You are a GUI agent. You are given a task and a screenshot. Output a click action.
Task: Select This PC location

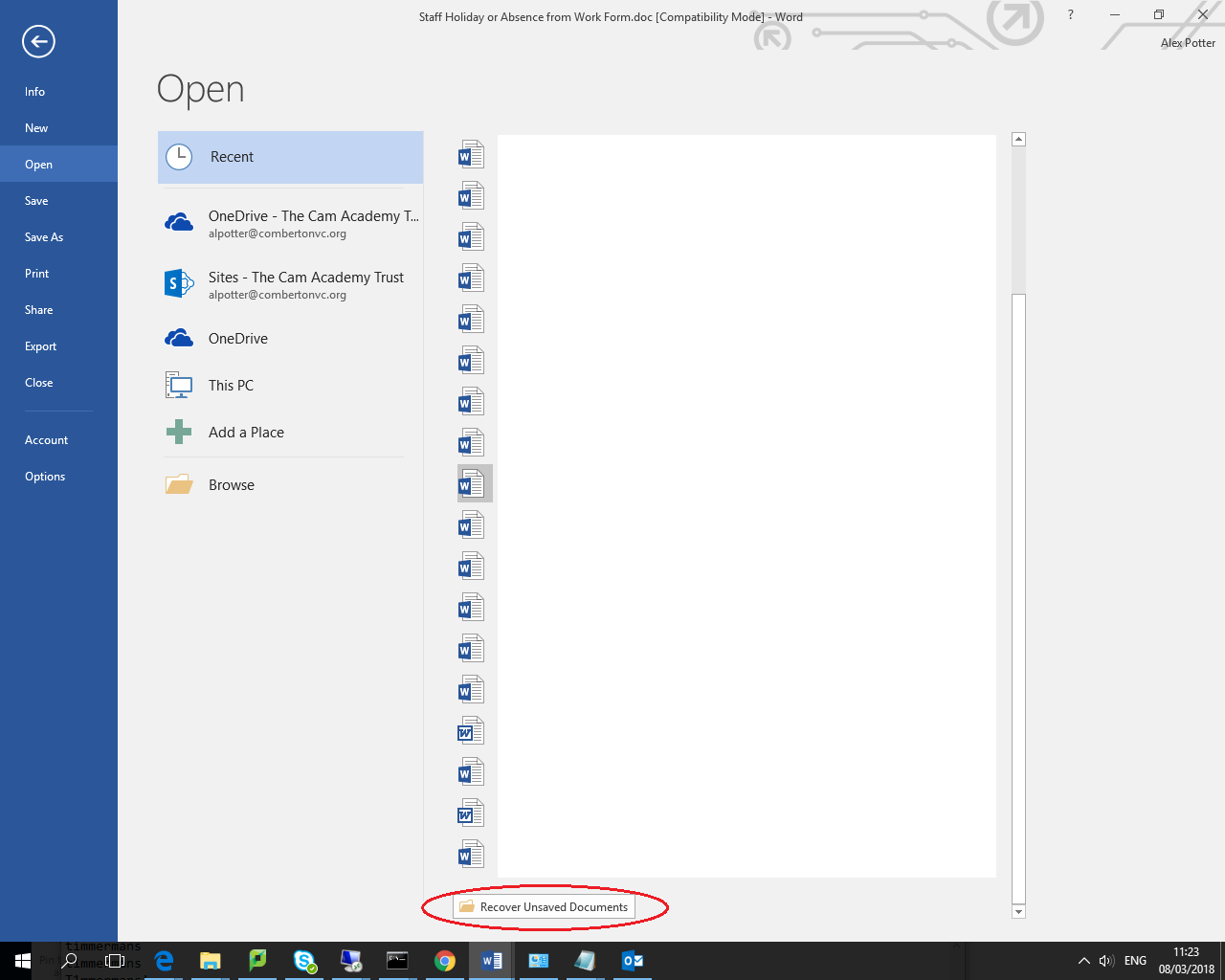click(290, 386)
